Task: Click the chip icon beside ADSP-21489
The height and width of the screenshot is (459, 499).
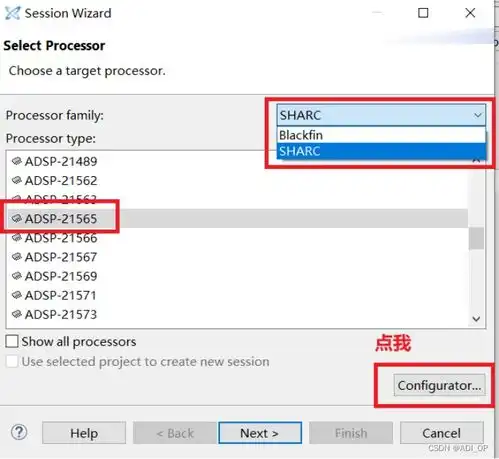Action: (17, 161)
